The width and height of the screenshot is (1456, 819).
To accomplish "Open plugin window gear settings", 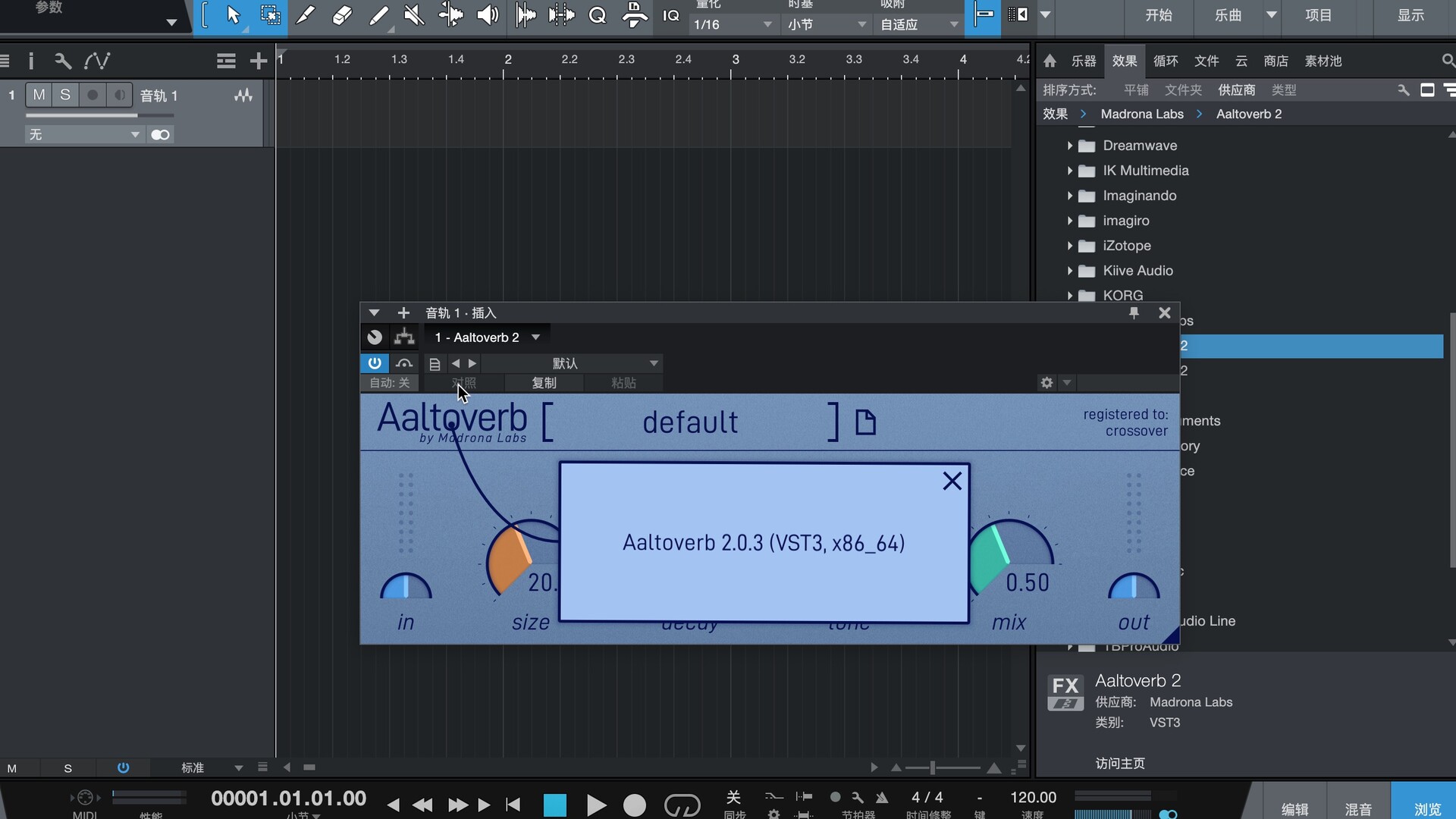I will (1046, 382).
